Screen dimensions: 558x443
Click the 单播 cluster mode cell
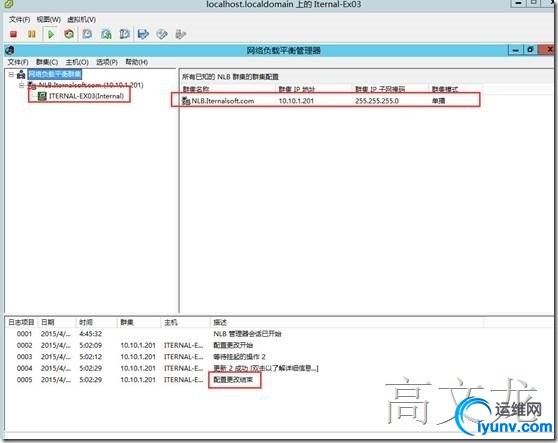pos(438,101)
